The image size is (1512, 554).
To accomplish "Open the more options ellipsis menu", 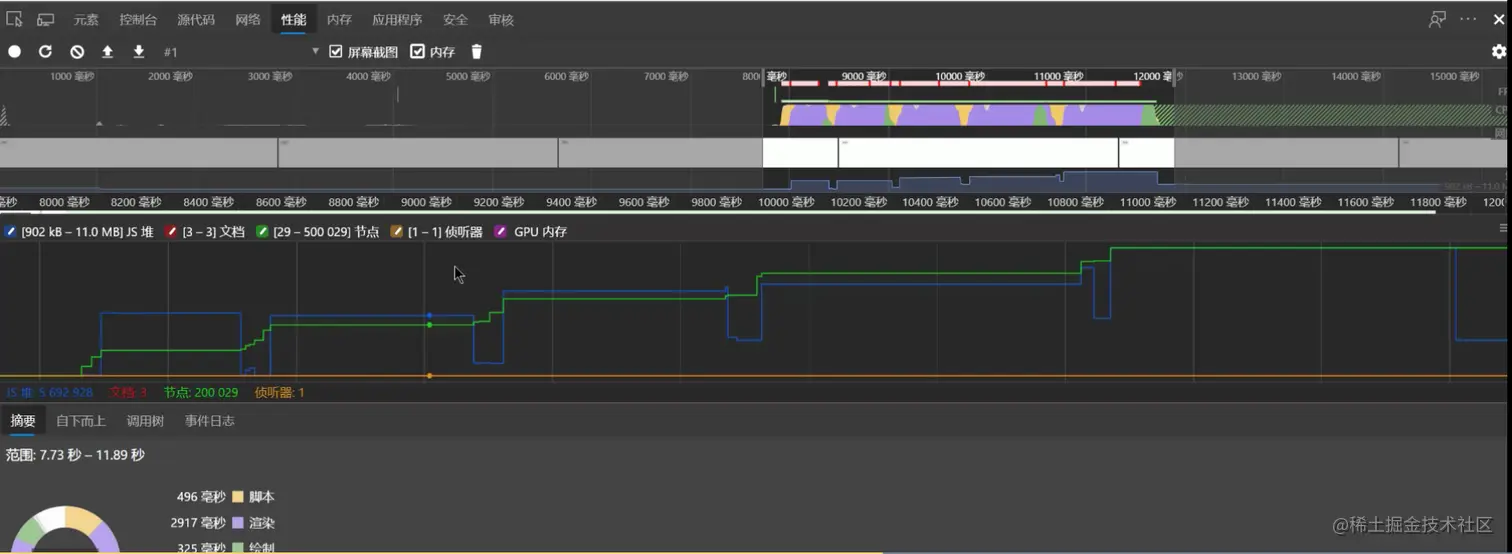I will coord(1468,19).
